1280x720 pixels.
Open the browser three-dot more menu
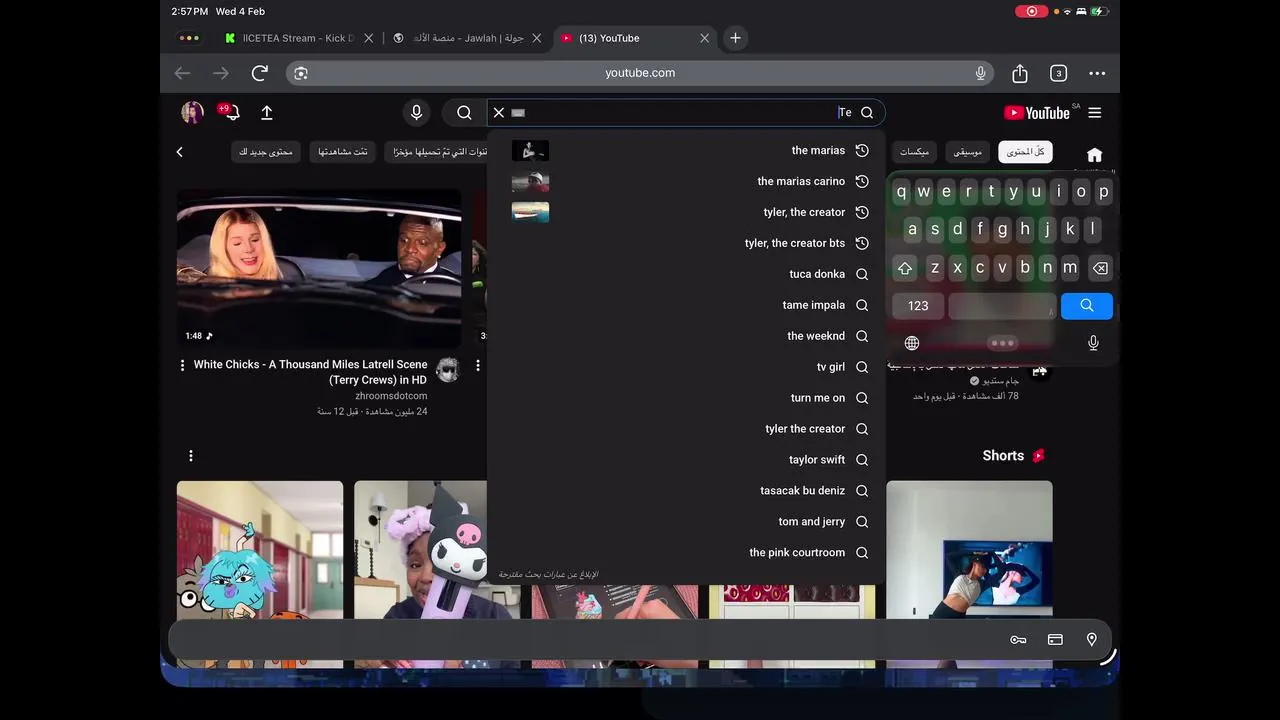[x=1097, y=73]
